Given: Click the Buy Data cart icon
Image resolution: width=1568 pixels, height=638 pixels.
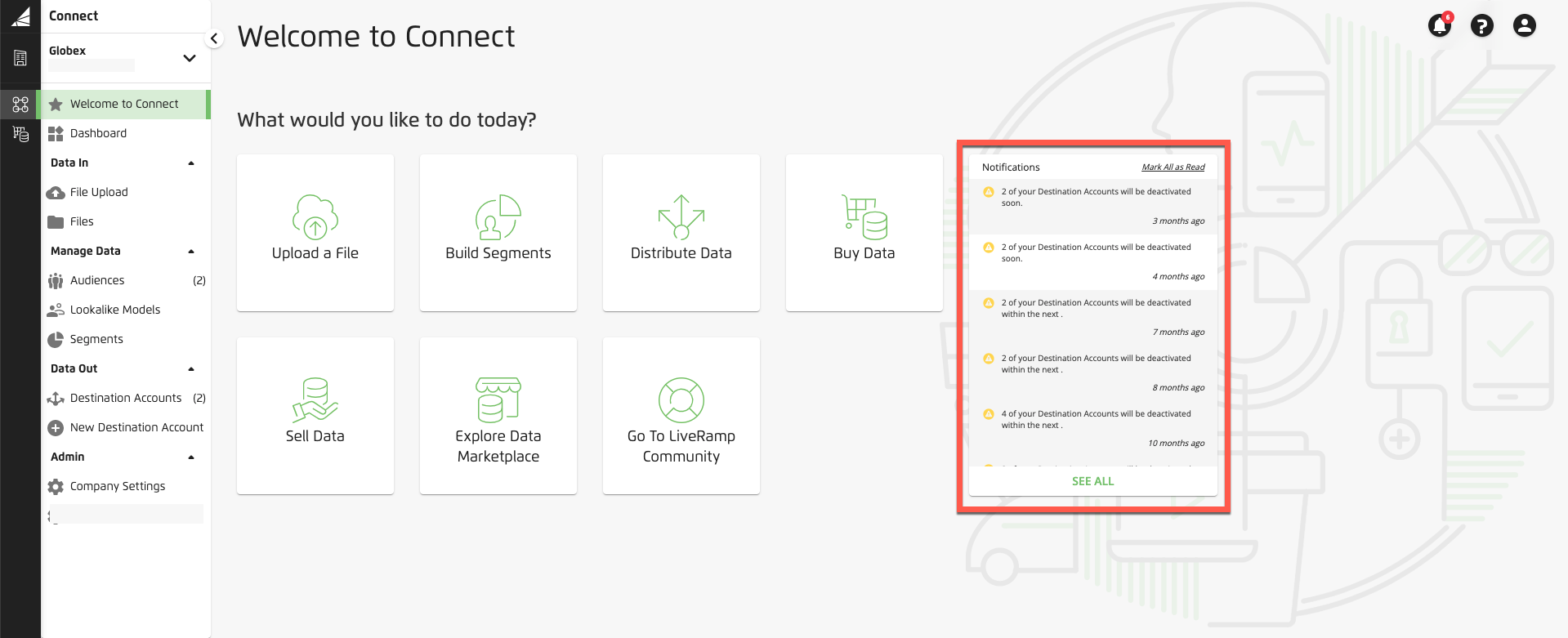Looking at the screenshot, I should click(x=864, y=216).
